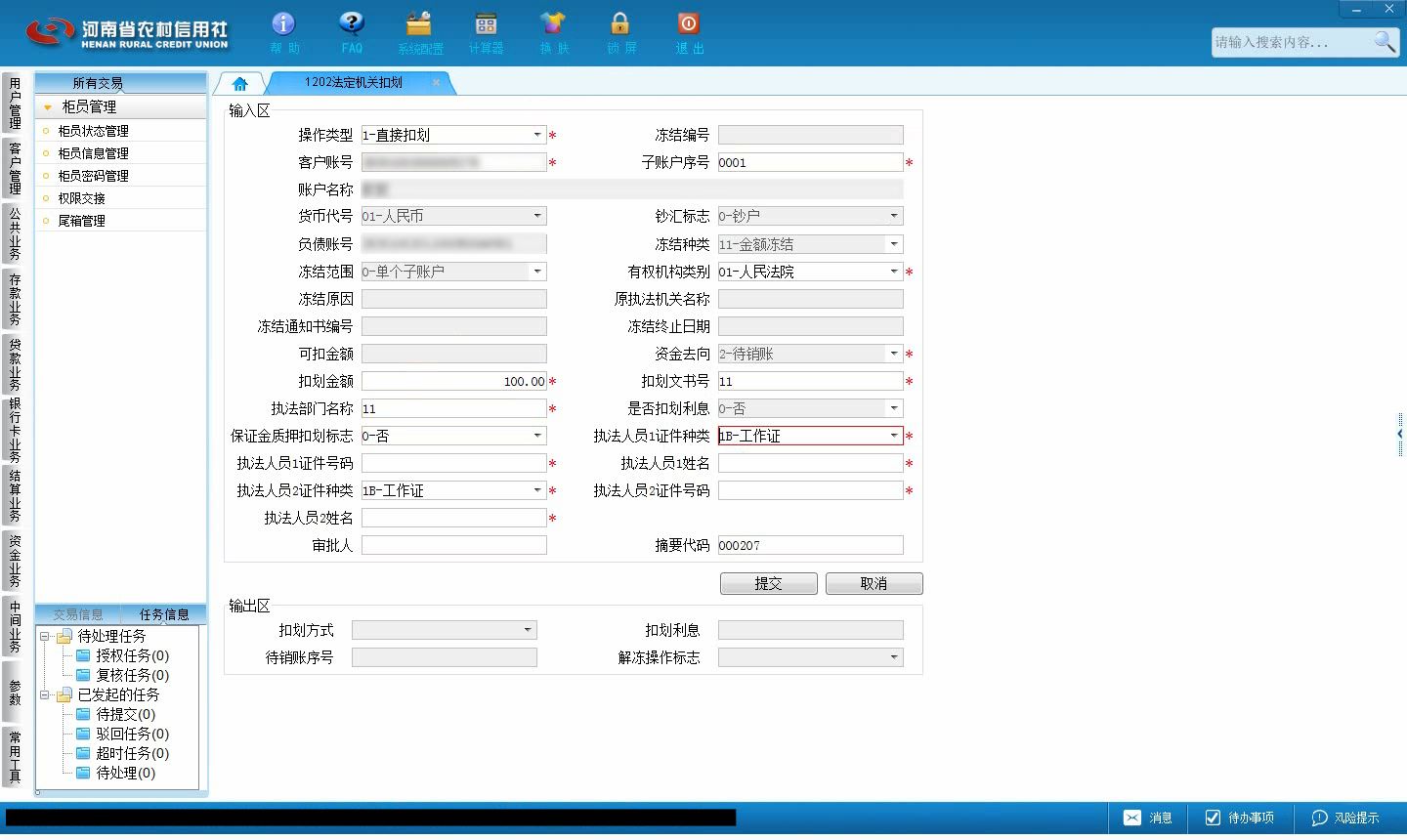
Task: Open 待办事项 to-do status bar item
Action: [1240, 818]
